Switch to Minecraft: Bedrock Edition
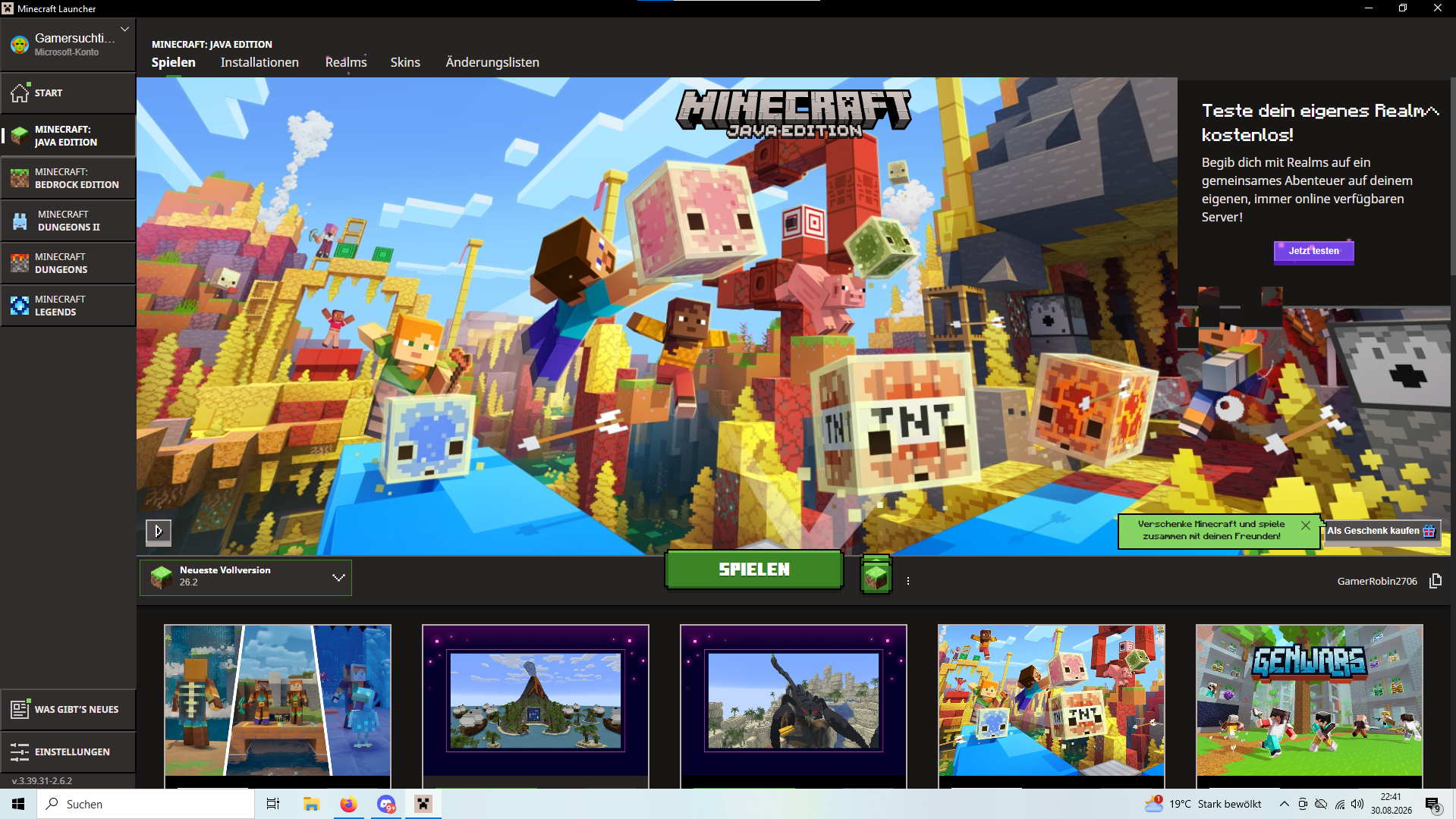 point(68,178)
